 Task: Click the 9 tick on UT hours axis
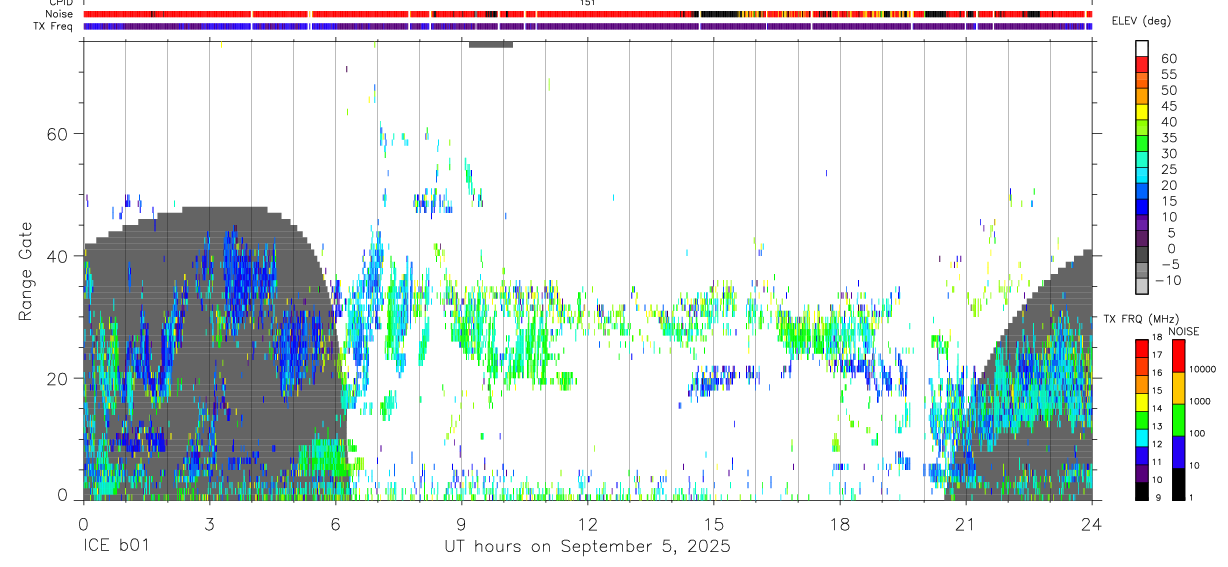(461, 523)
